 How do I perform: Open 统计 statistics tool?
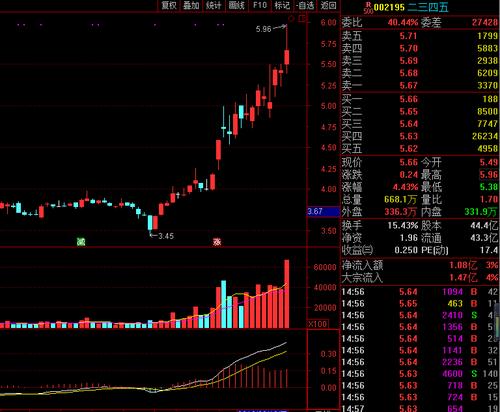click(214, 5)
